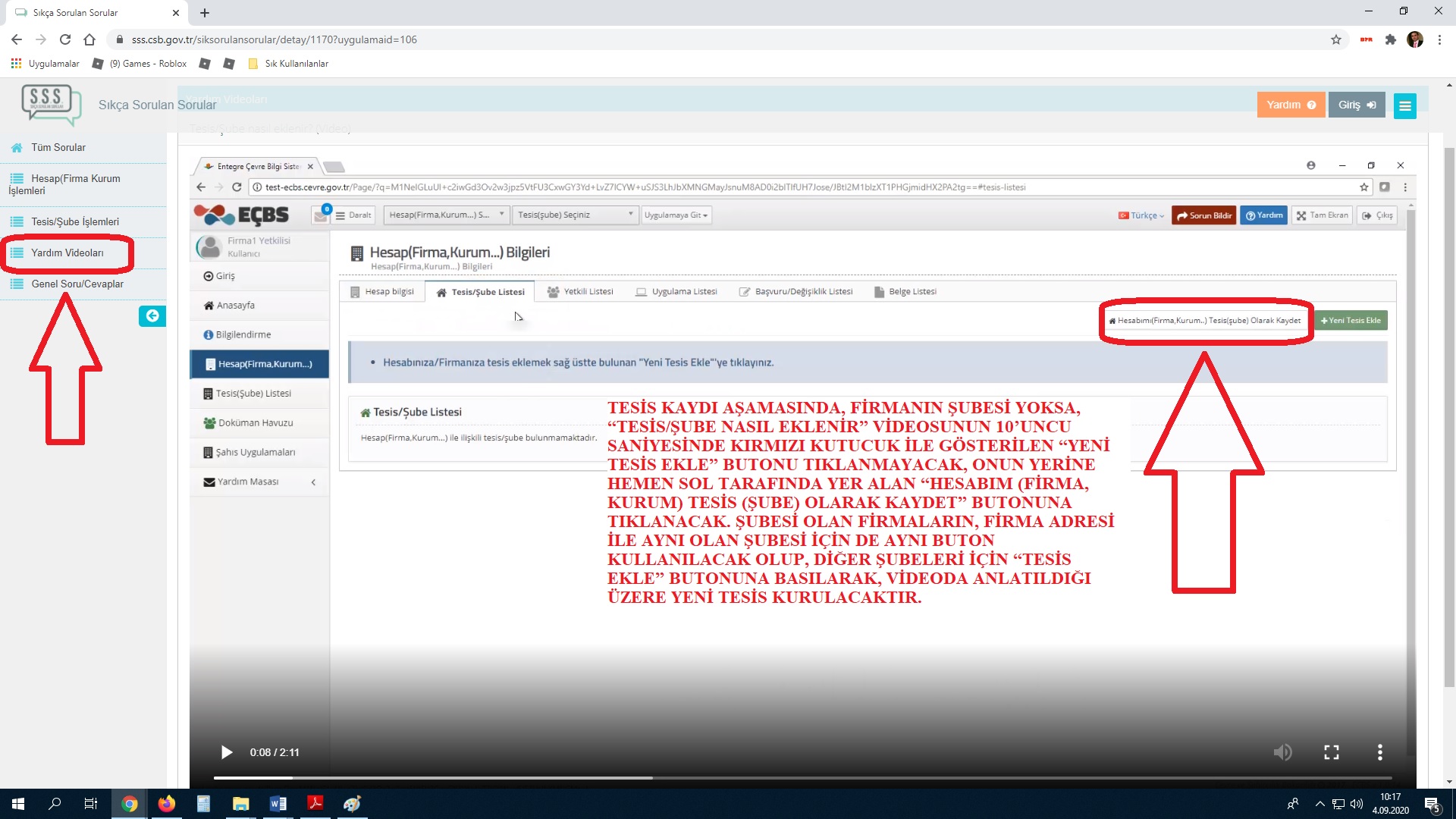
Task: Mute the video volume speaker icon
Action: point(1282,752)
